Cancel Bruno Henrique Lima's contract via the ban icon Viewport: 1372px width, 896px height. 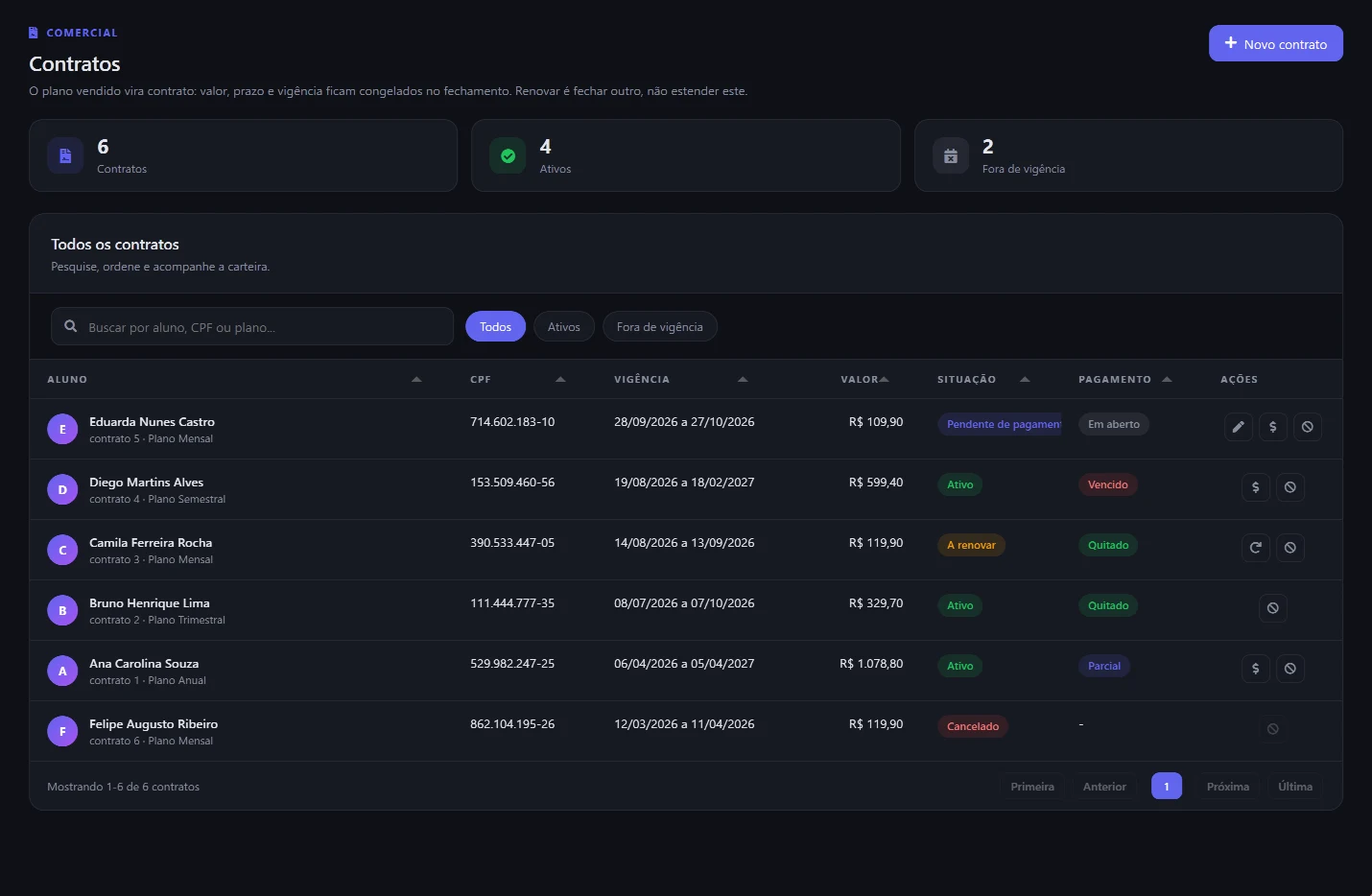point(1273,608)
